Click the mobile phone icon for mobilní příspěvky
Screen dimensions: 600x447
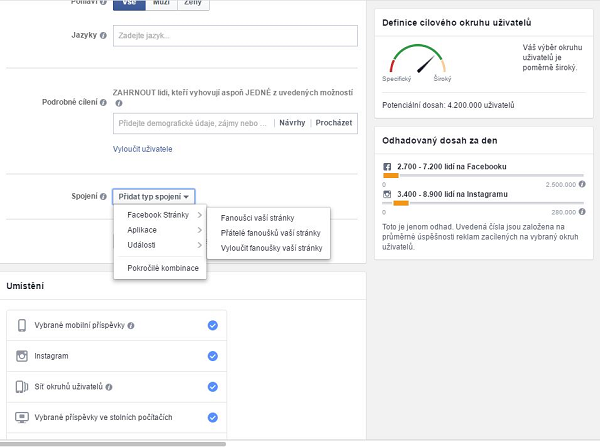22,325
